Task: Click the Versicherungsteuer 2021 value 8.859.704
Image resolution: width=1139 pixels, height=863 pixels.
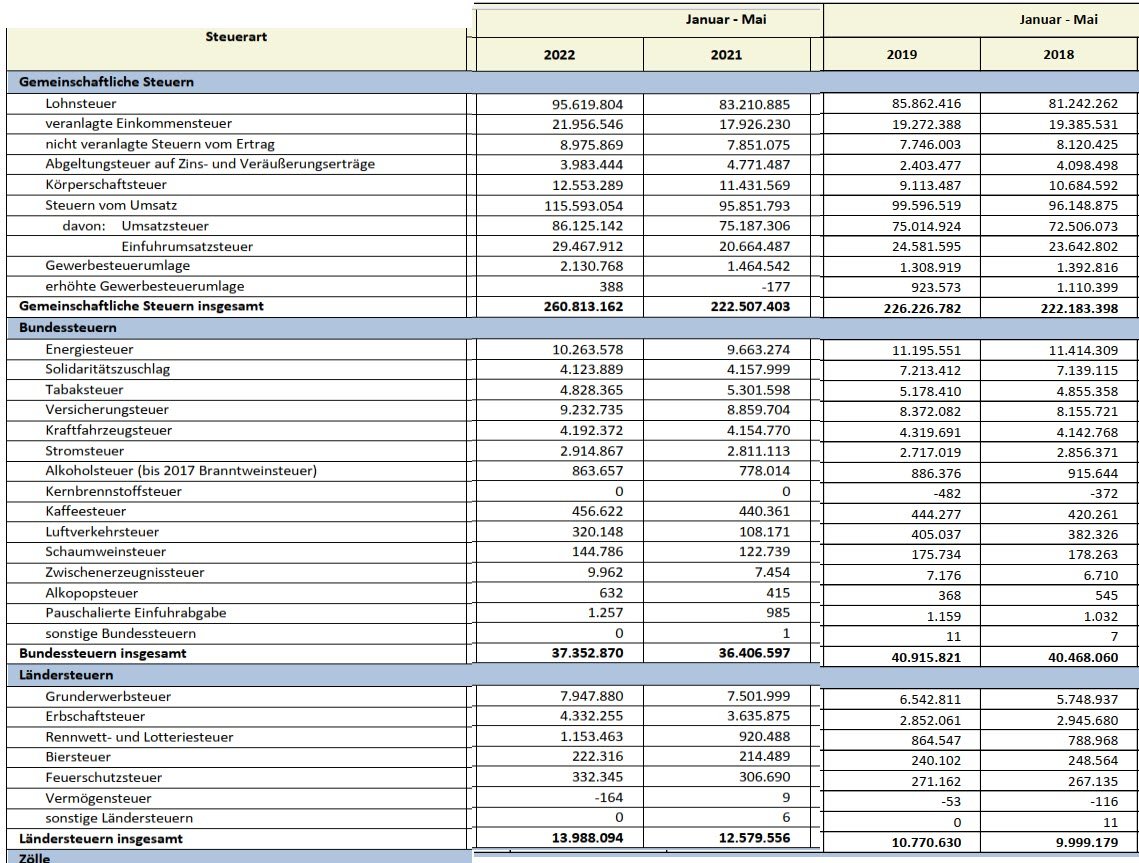Action: [x=758, y=410]
